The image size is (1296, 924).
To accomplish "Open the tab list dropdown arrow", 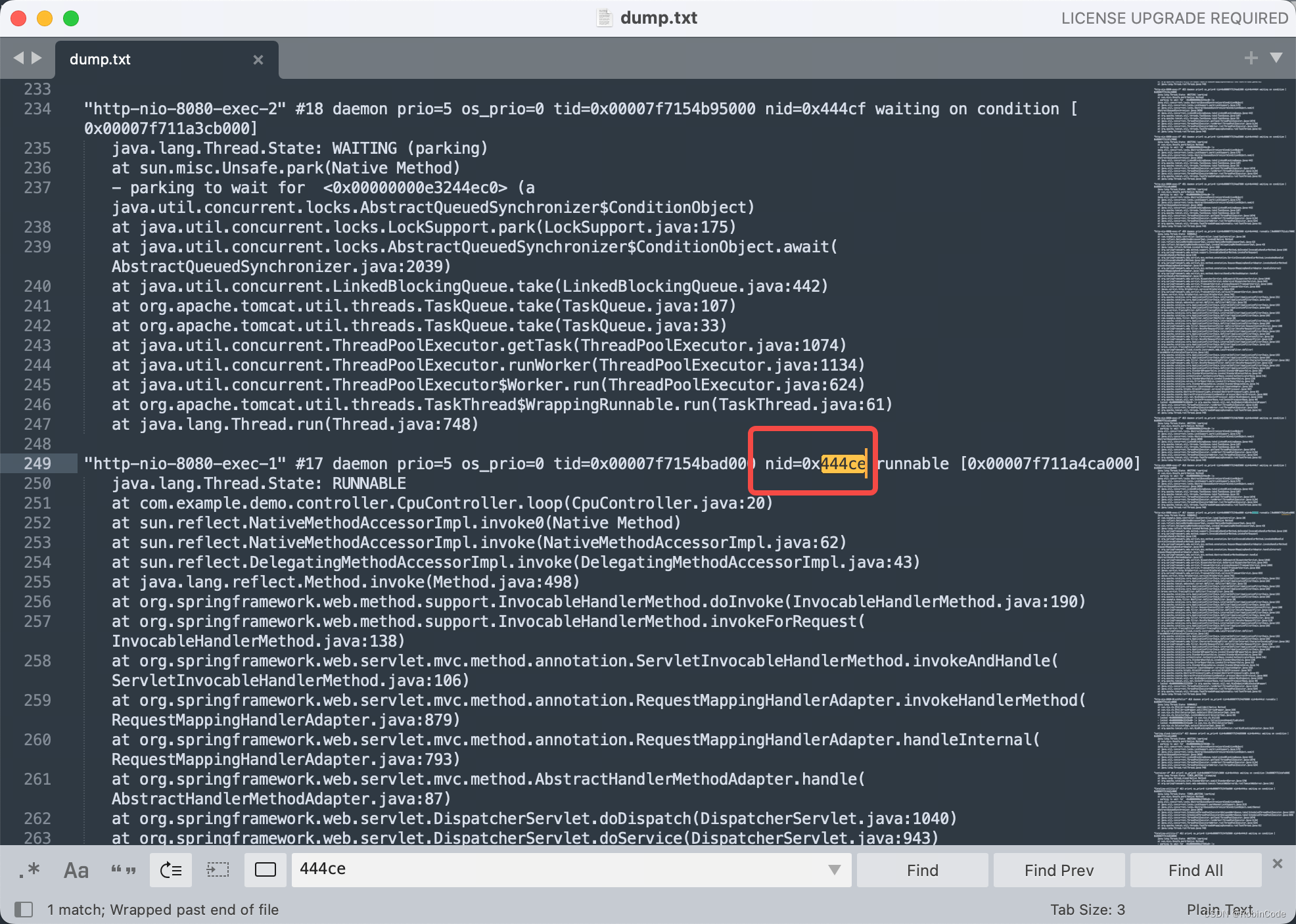I will point(1276,58).
